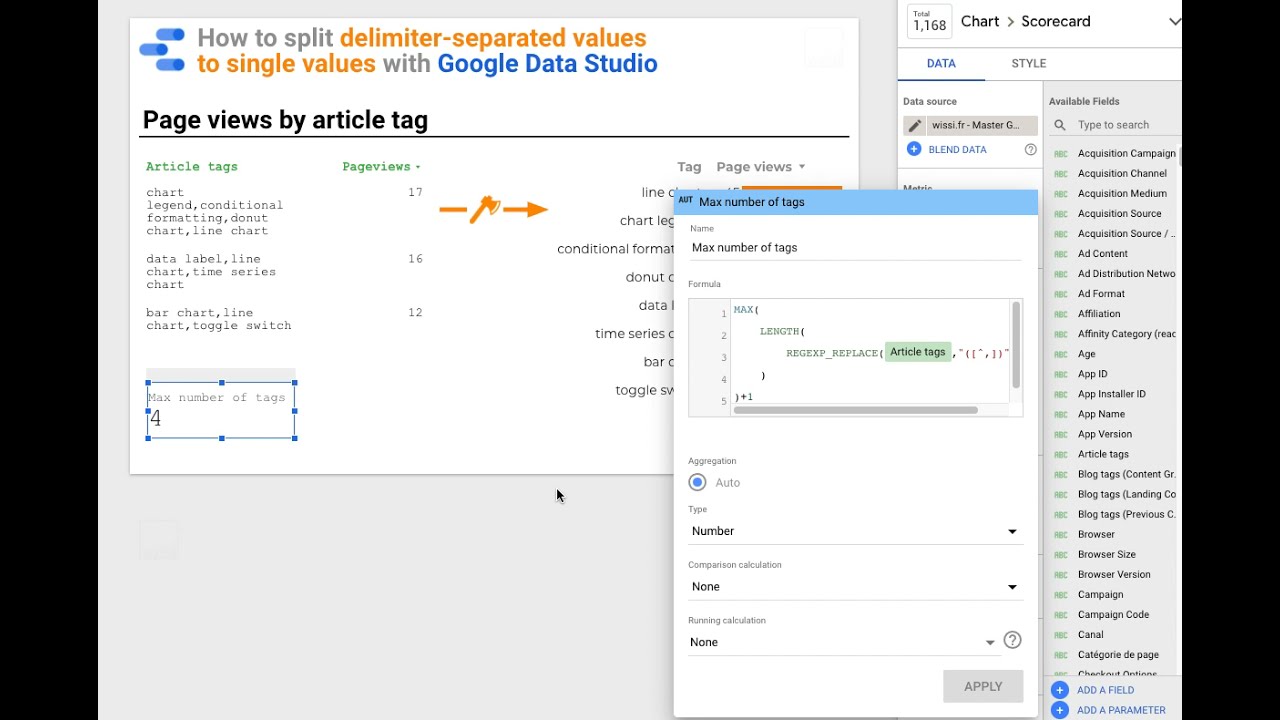The height and width of the screenshot is (720, 1280).
Task: Click the Page views by article tag heading
Action: (285, 120)
